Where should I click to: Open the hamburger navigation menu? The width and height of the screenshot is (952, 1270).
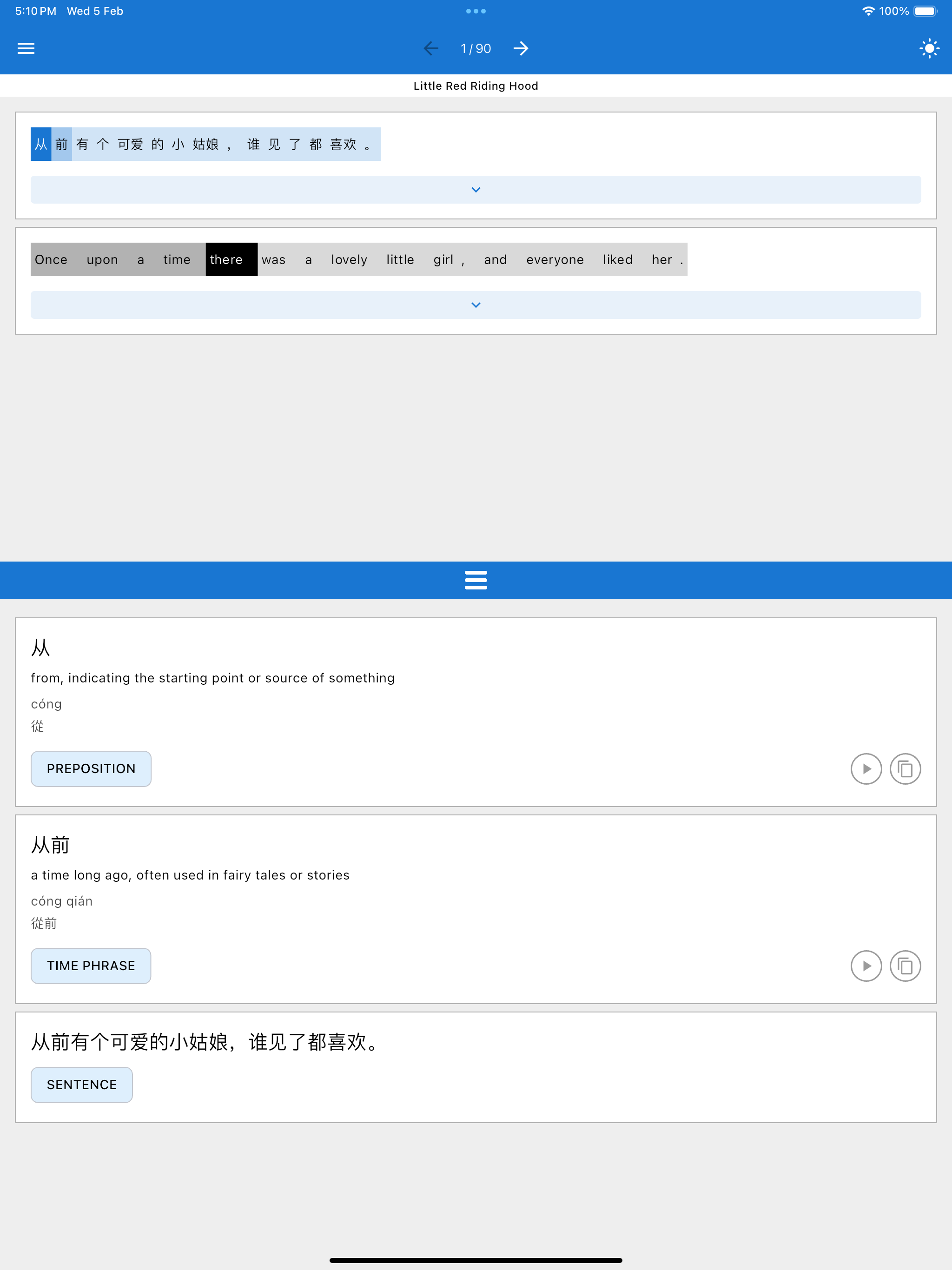pyautogui.click(x=26, y=48)
